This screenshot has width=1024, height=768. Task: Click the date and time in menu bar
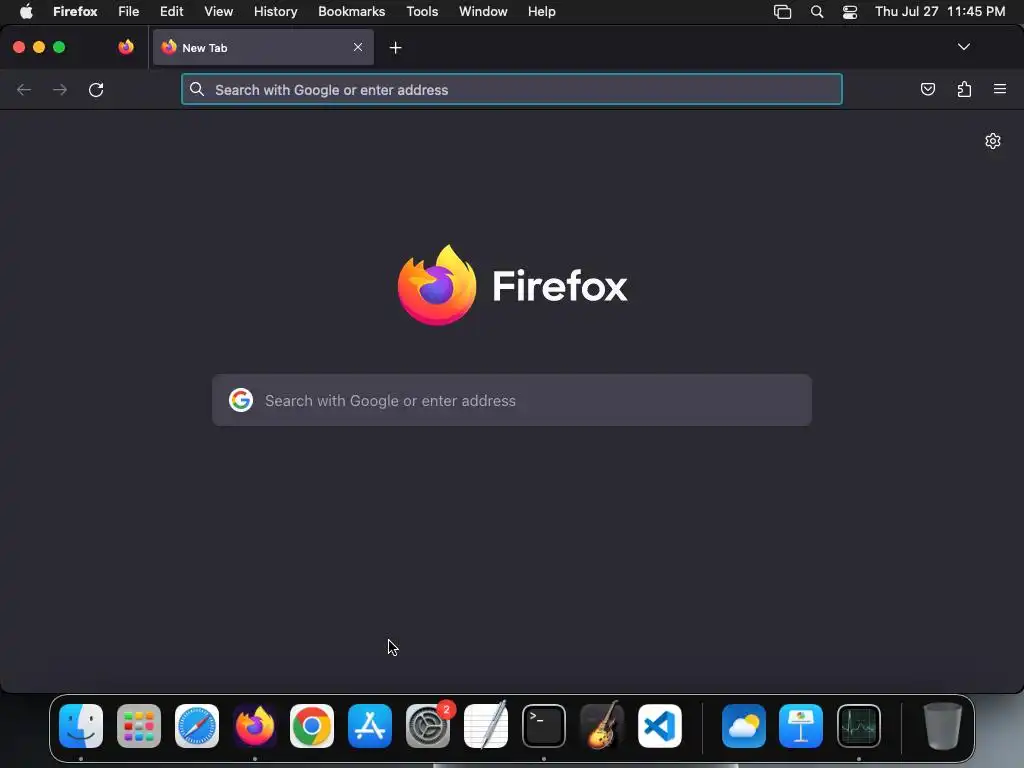[x=940, y=12]
